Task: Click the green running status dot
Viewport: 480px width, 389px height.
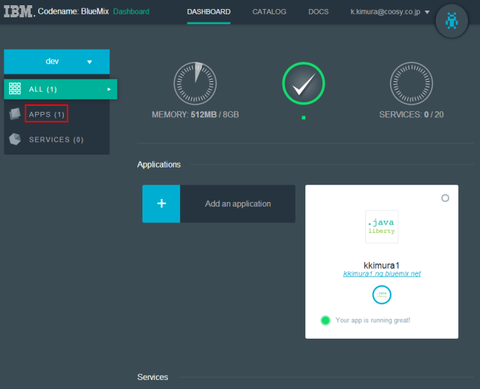Action: pos(325,320)
